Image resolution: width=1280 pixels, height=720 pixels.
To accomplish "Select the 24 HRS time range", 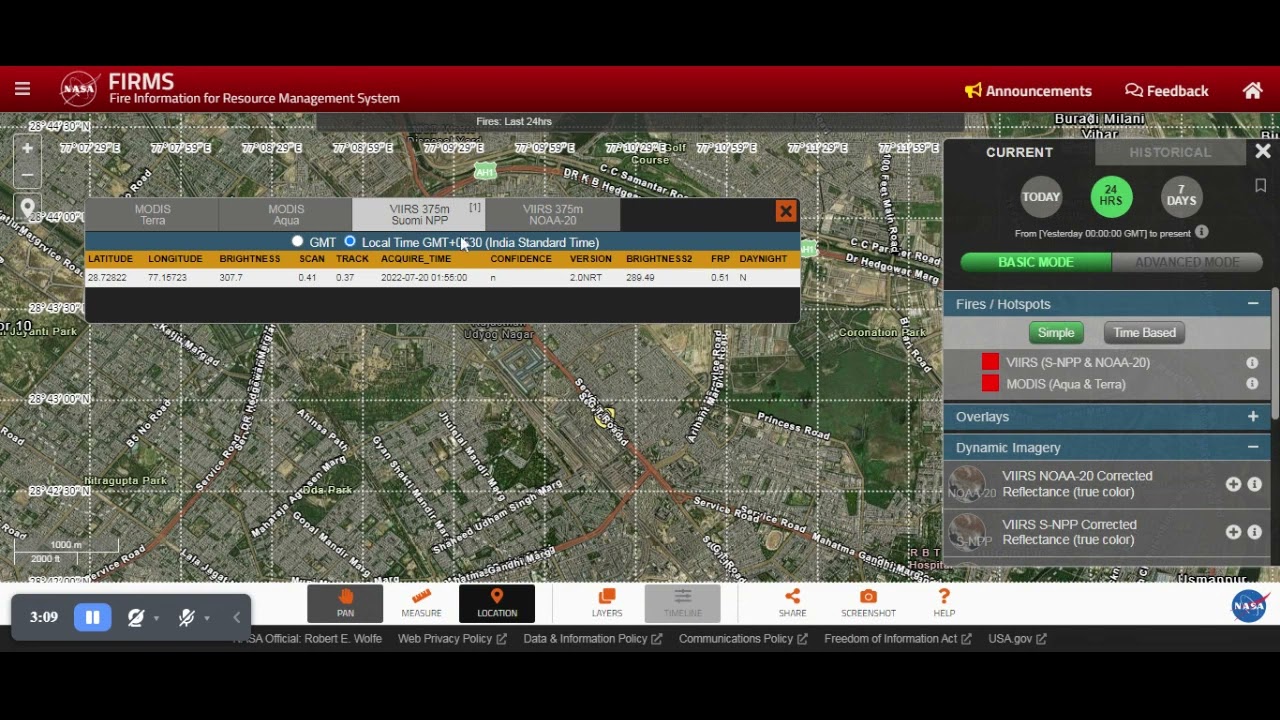I will pos(1111,197).
